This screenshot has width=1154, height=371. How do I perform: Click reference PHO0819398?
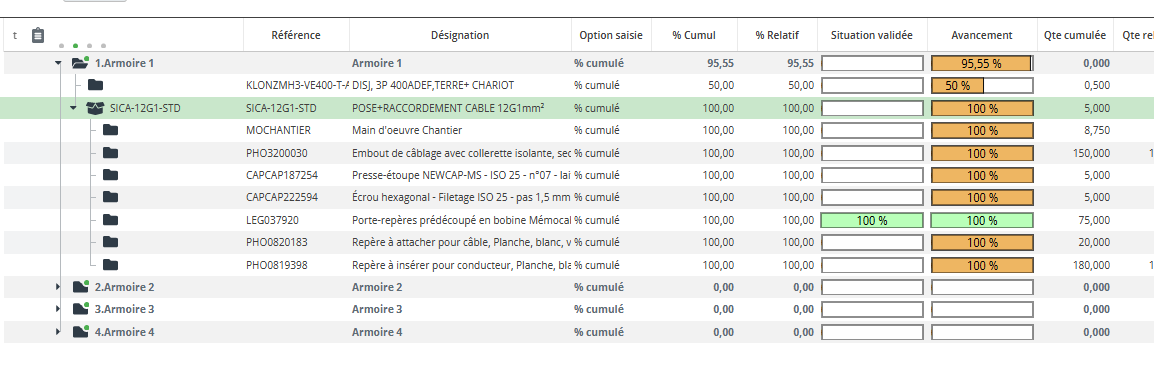277,265
